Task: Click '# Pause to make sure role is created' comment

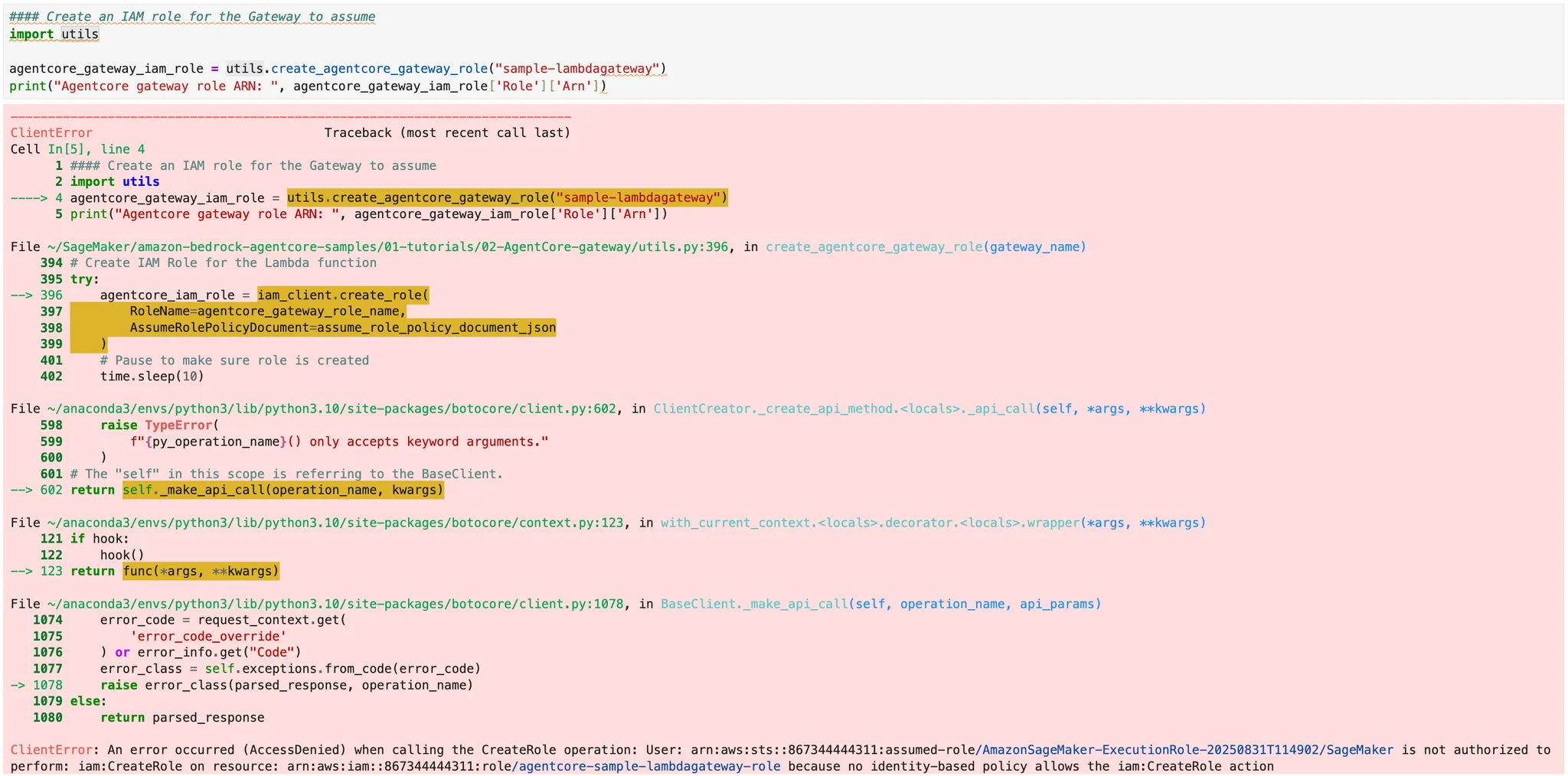Action: (x=234, y=360)
